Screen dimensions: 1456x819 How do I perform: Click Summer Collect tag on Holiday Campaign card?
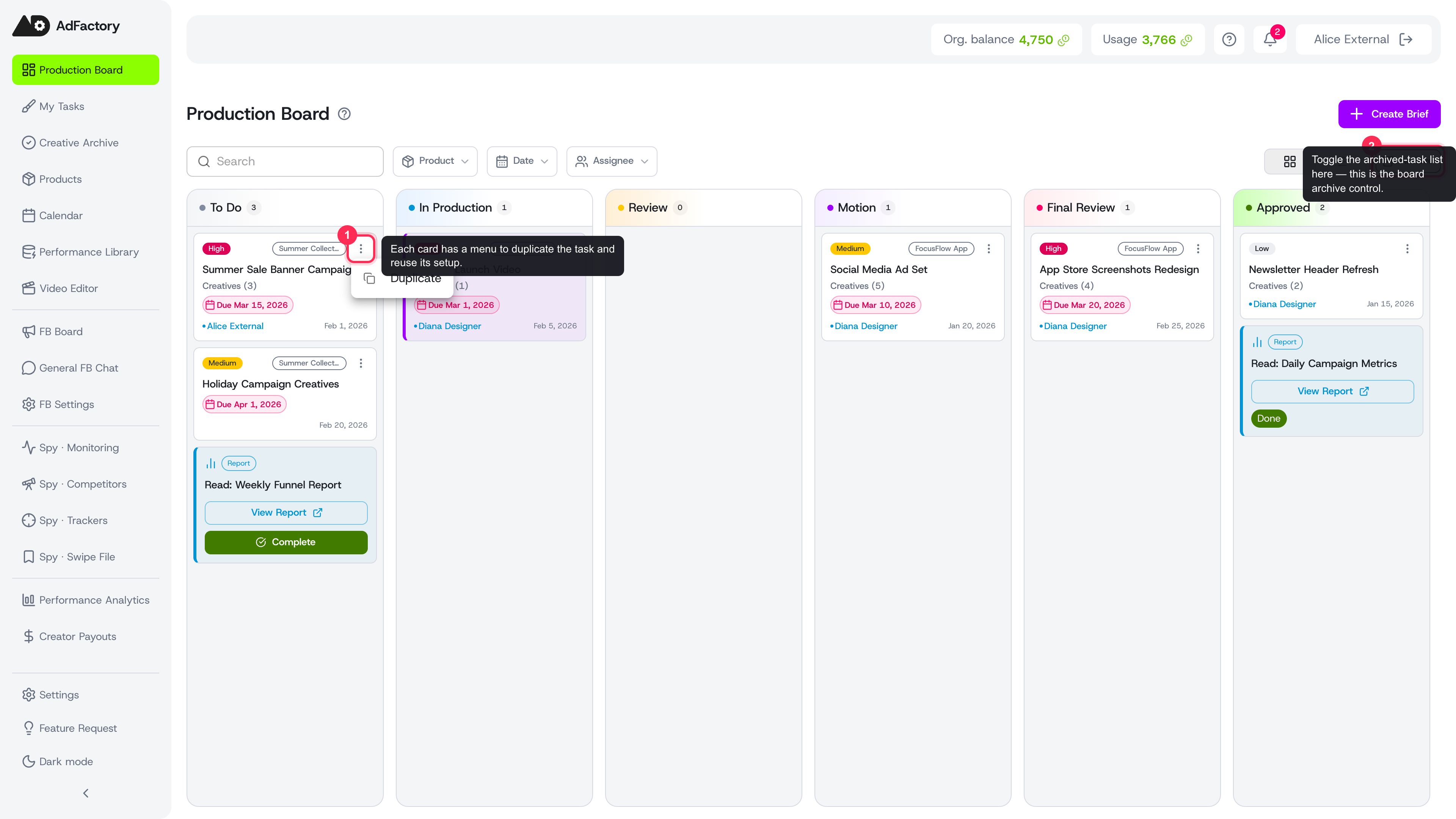pos(309,364)
